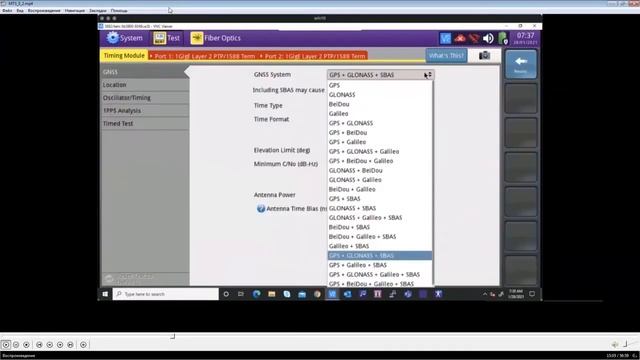640x360 pixels.
Task: Pick GLONASS + Galileo option
Action: [x=380, y=180]
